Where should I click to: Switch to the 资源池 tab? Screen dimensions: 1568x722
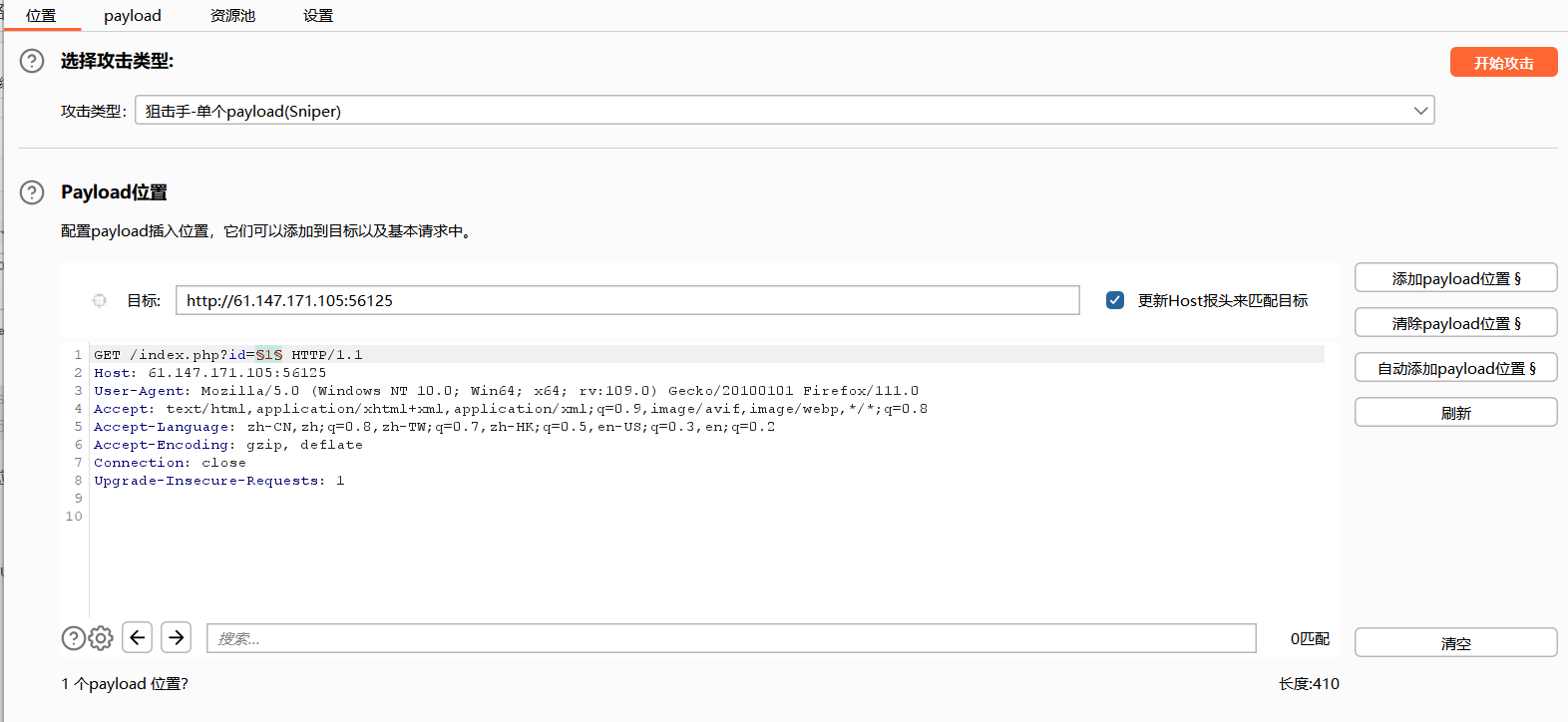coord(233,16)
